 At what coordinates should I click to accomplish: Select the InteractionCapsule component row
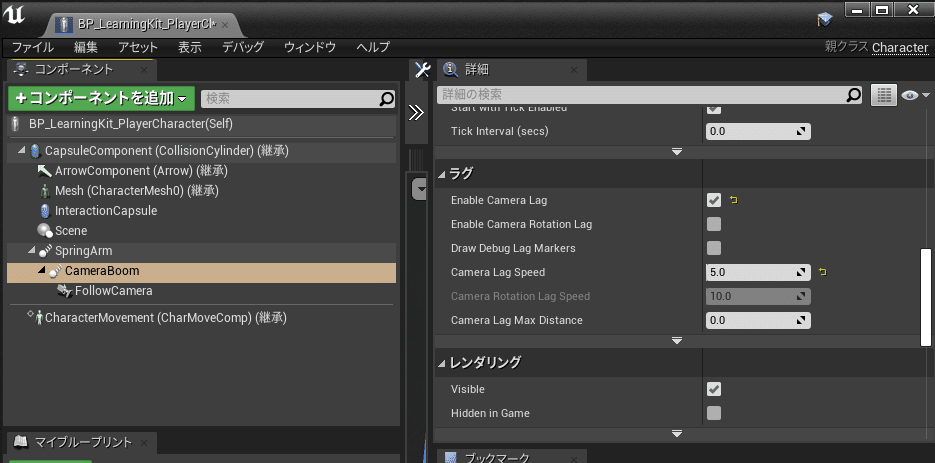(202, 211)
